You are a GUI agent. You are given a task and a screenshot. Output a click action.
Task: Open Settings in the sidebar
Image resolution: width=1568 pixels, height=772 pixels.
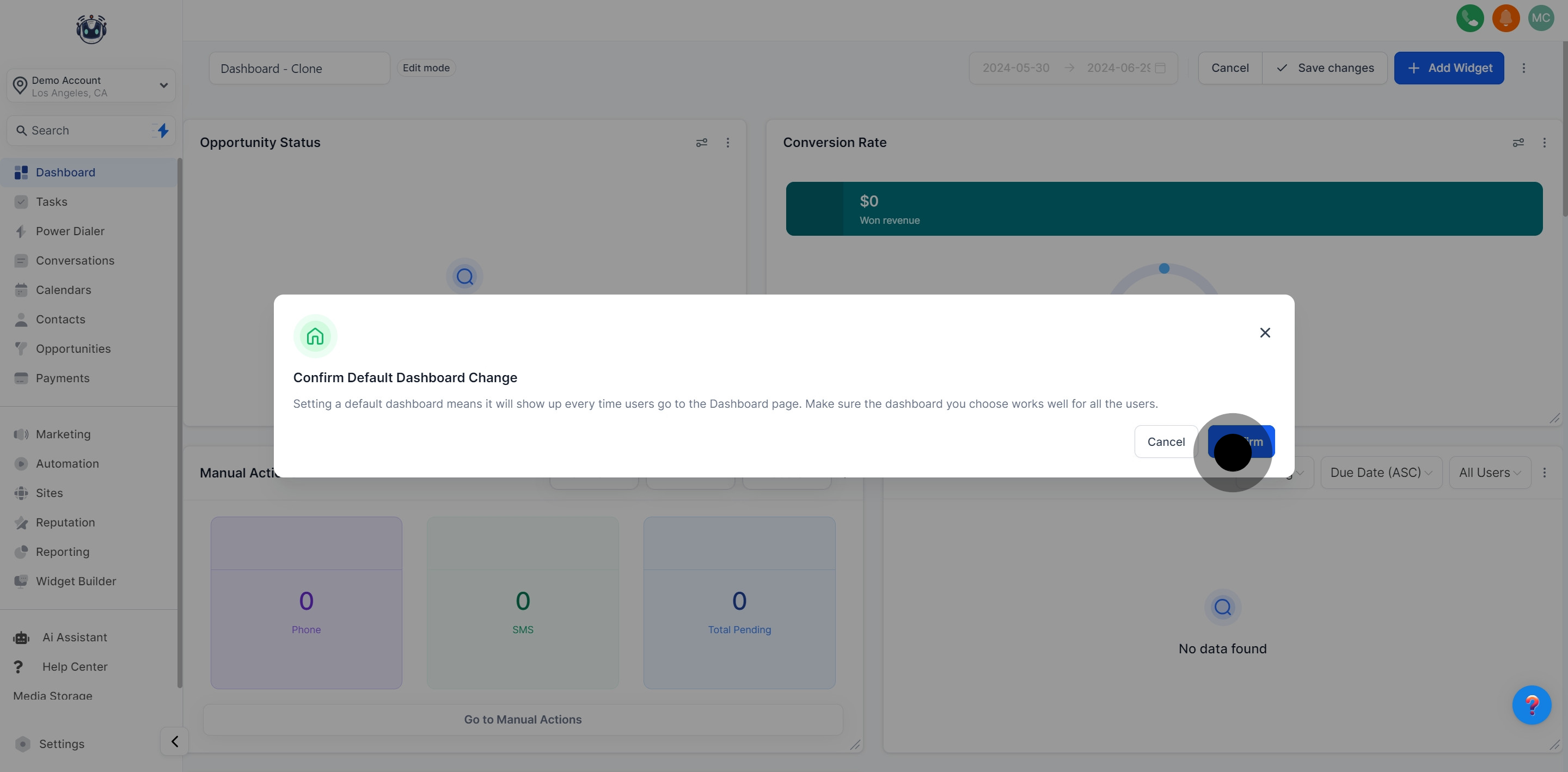[62, 744]
